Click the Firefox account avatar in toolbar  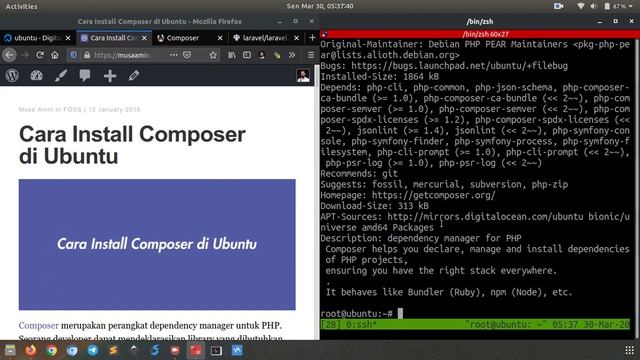point(262,55)
